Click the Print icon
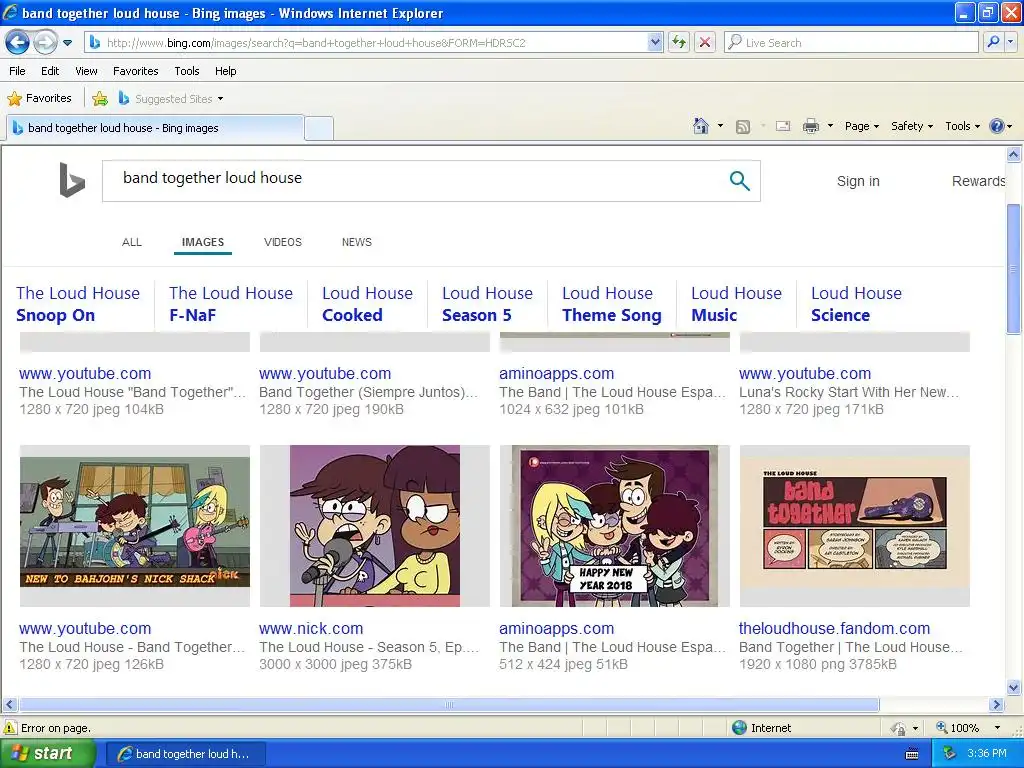The height and width of the screenshot is (768, 1024). [x=810, y=126]
